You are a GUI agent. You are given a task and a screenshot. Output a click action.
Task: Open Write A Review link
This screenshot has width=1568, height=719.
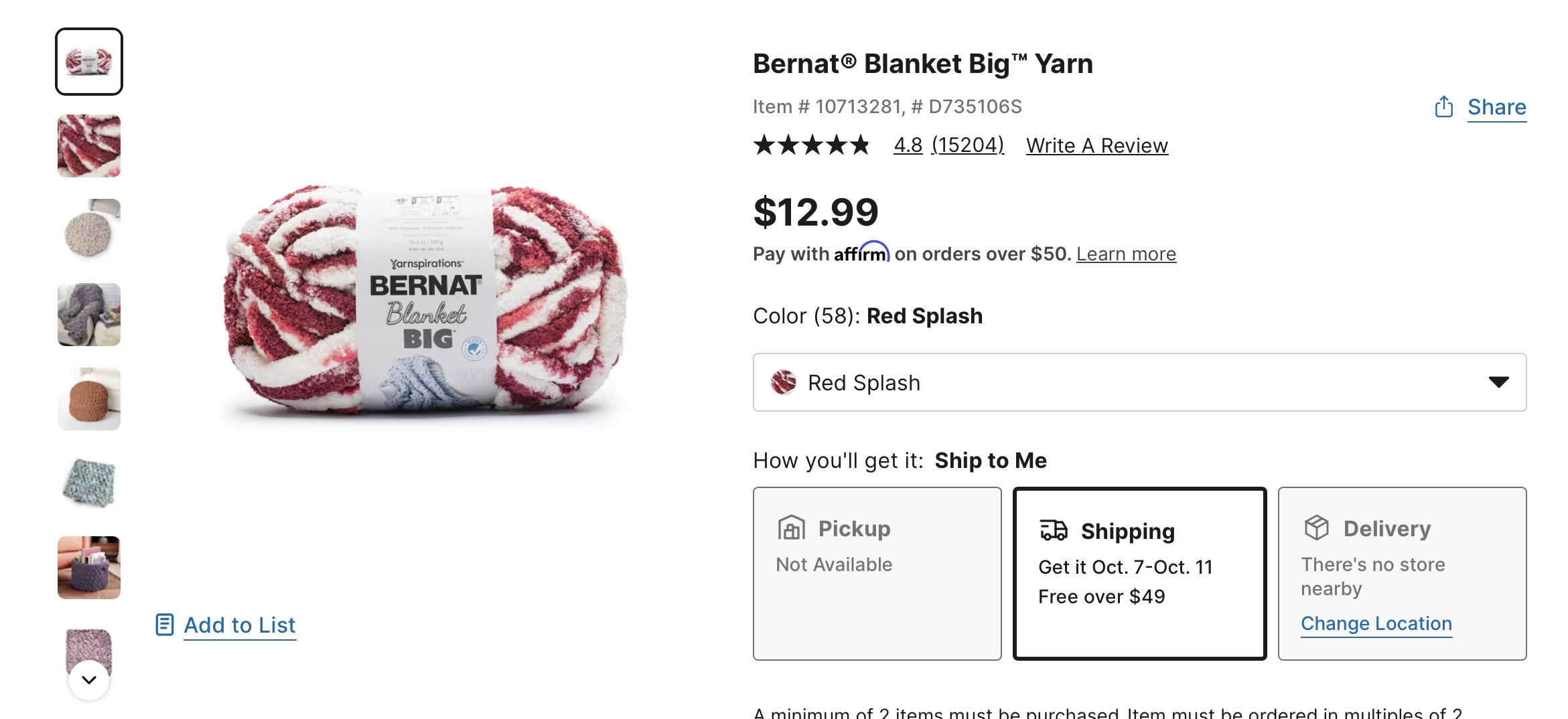(1096, 145)
